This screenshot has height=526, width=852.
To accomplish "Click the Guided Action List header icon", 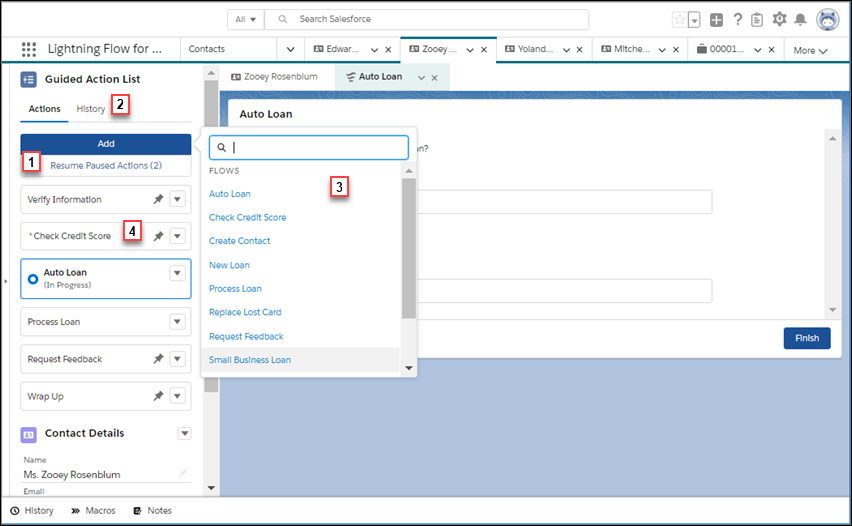I will pos(28,79).
